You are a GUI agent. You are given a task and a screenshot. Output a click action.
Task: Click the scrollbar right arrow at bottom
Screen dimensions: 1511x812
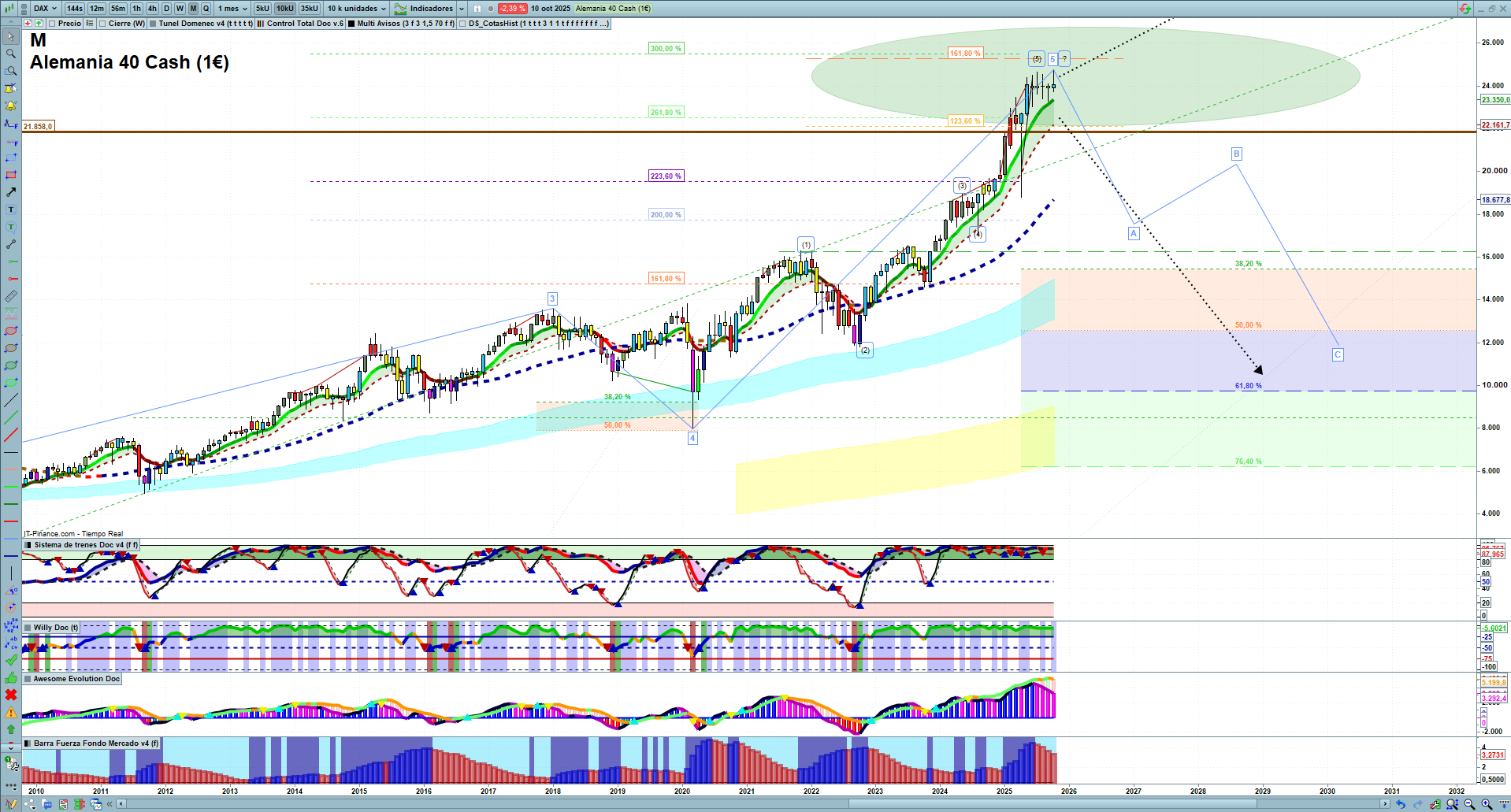point(1385,804)
